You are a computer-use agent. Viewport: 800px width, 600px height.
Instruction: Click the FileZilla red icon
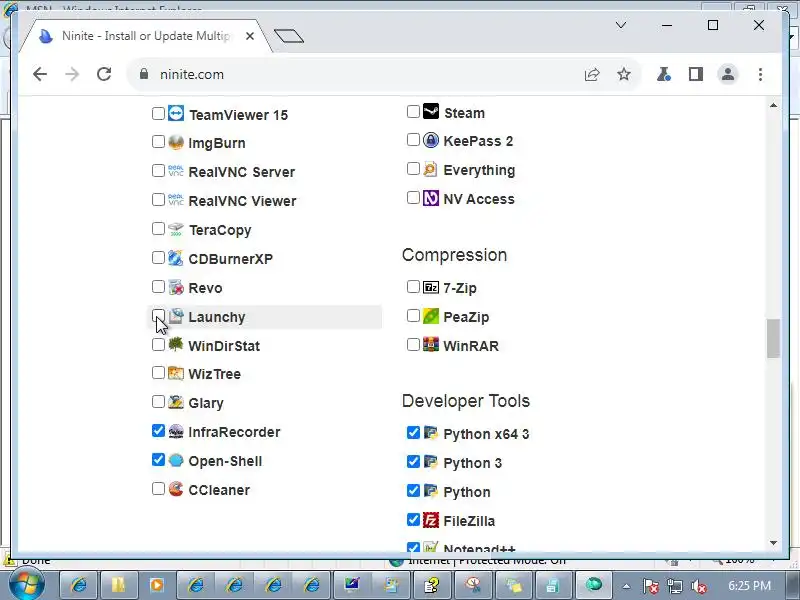click(x=431, y=520)
